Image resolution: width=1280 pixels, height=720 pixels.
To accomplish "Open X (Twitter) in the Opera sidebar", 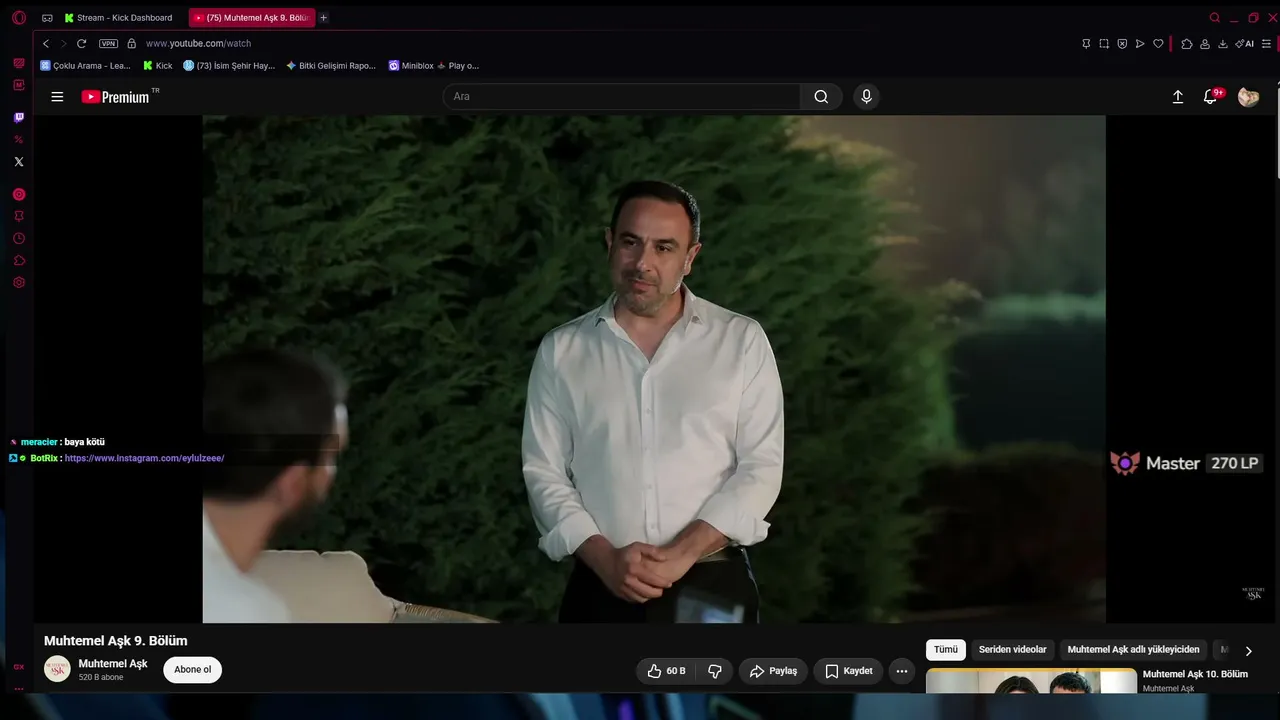I will tap(19, 161).
